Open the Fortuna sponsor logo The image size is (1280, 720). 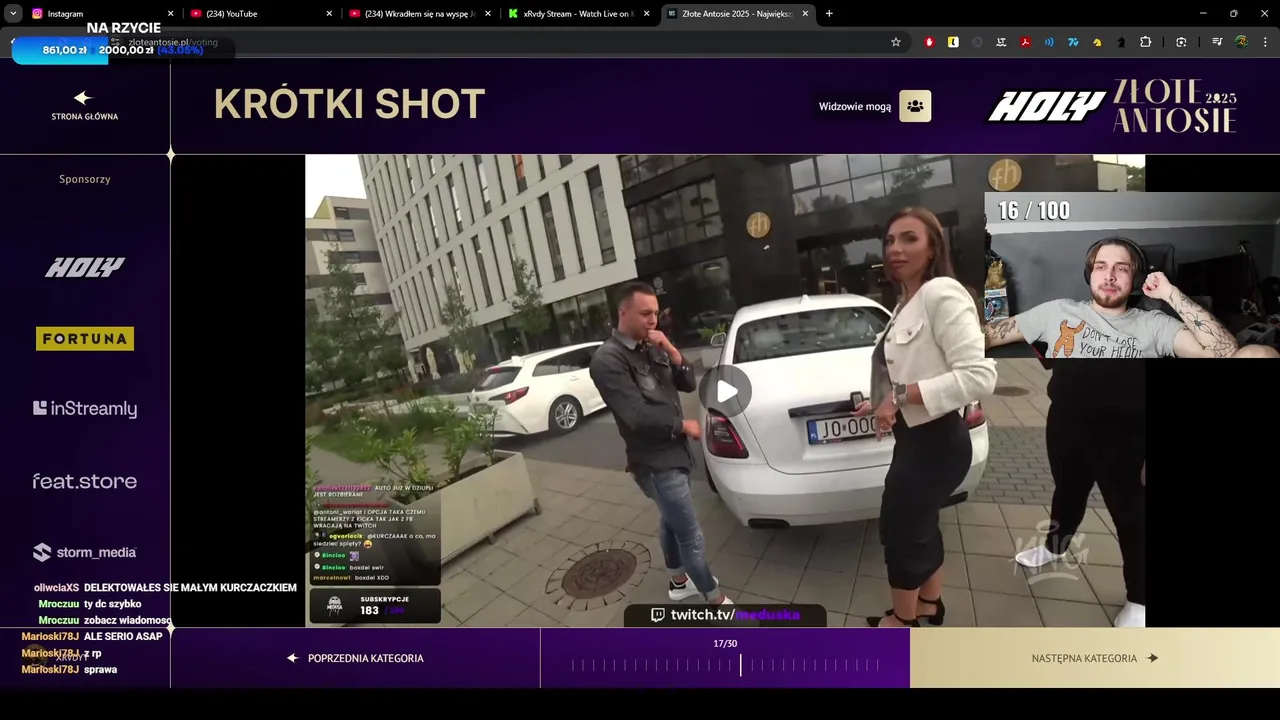[x=85, y=339]
